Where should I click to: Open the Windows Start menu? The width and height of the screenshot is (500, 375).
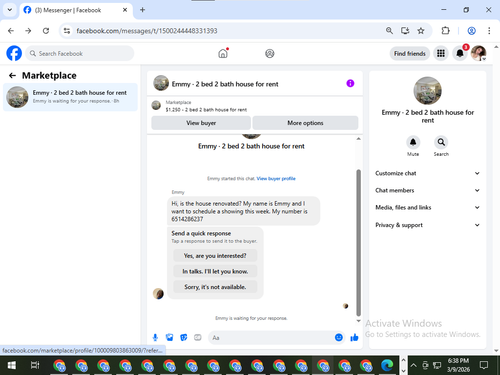pos(12,365)
